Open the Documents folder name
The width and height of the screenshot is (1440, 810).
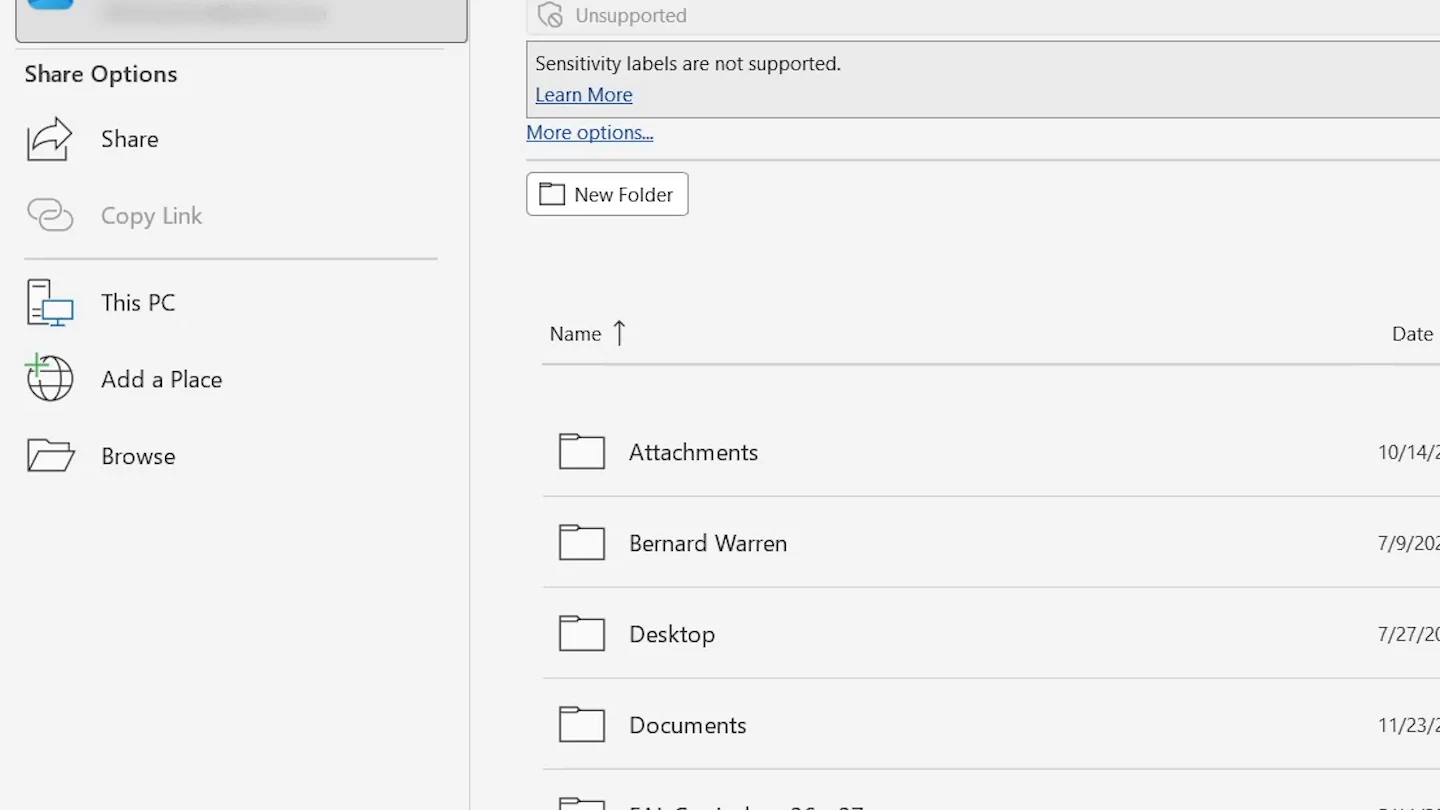point(688,725)
